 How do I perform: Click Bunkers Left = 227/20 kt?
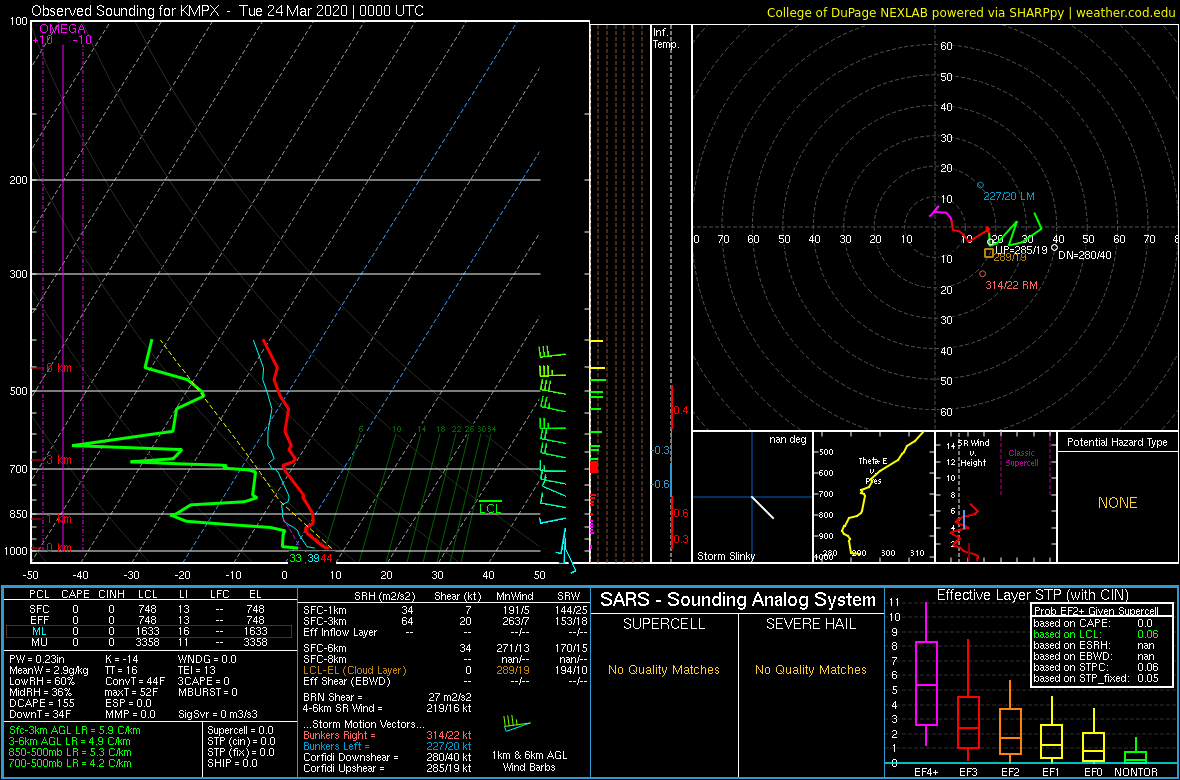[388, 746]
